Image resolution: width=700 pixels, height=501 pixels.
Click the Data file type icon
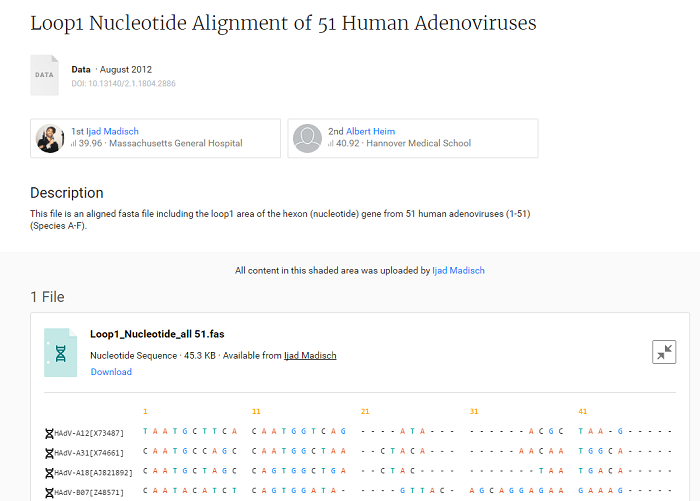click(45, 75)
